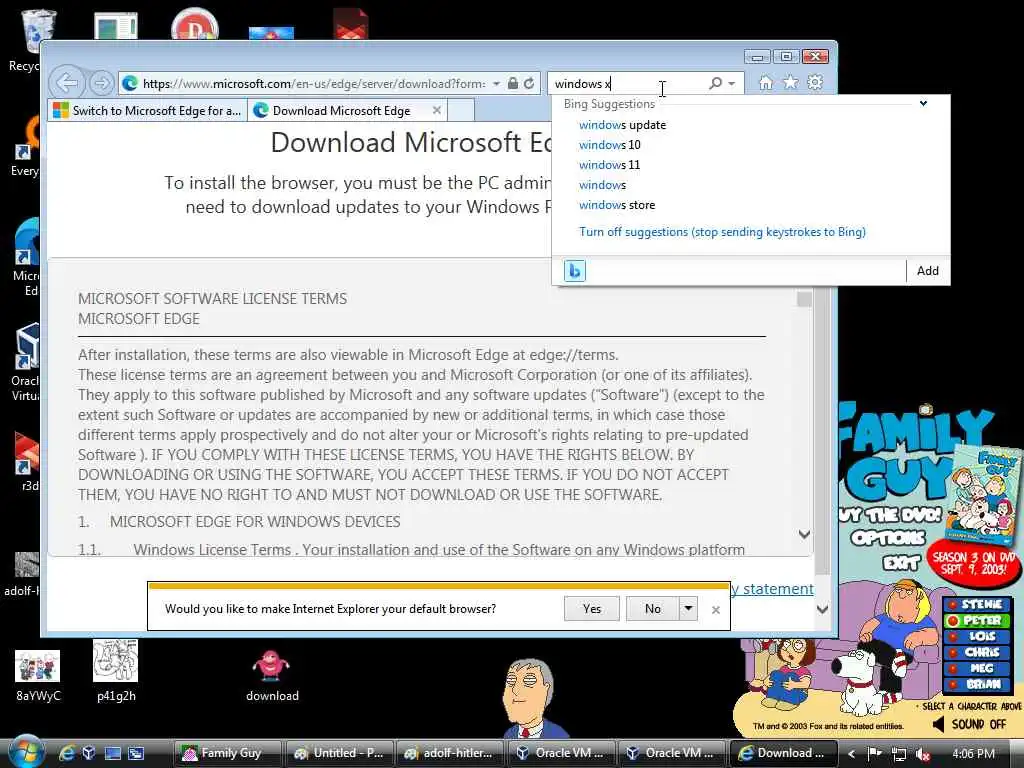1024x768 pixels.
Task: Open the dropdown arrow next to No
Action: tap(688, 609)
